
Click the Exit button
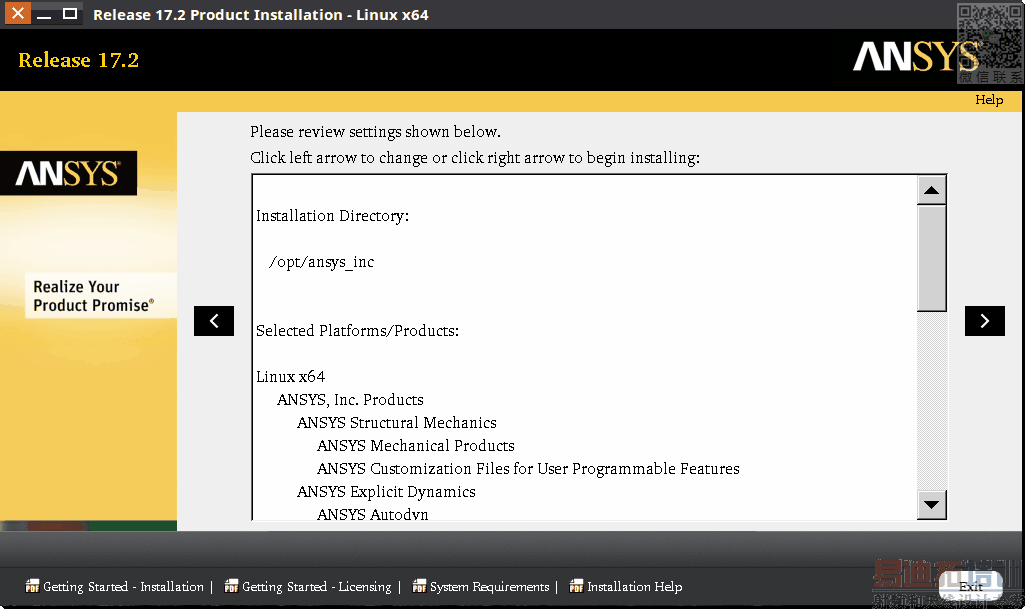point(970,586)
